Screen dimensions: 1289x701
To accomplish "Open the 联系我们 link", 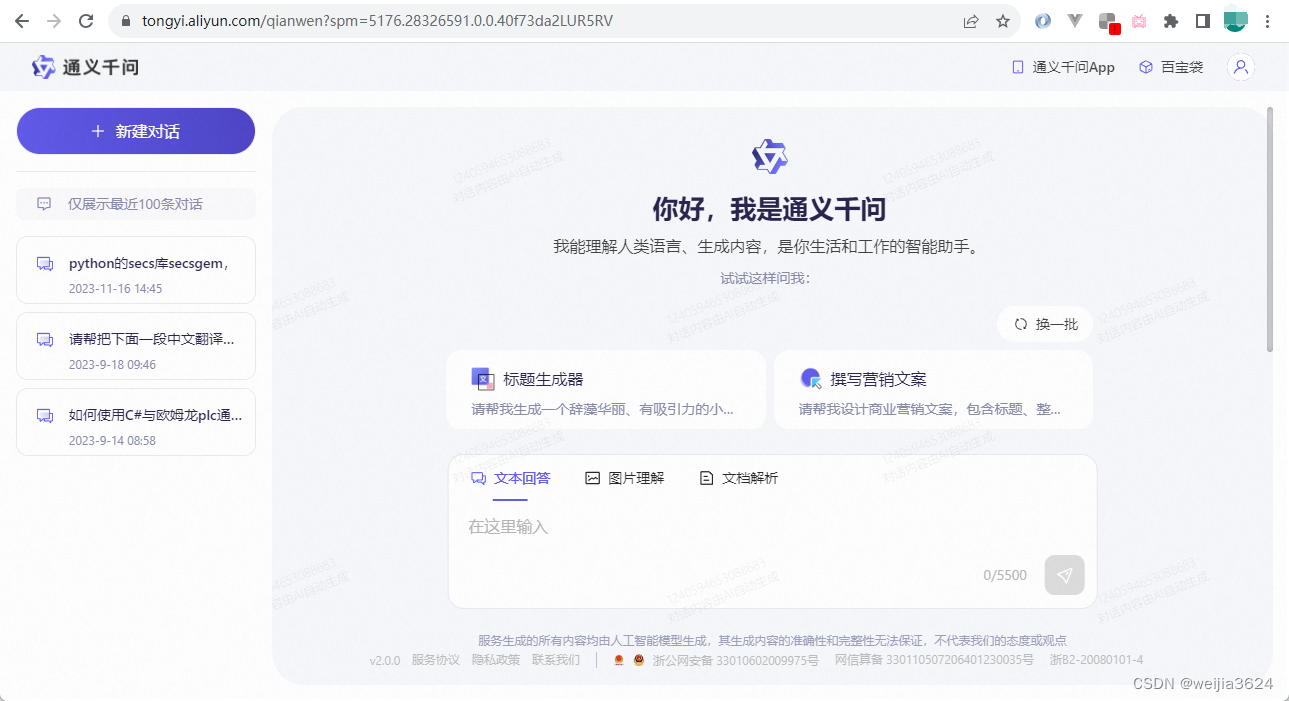I will 556,660.
